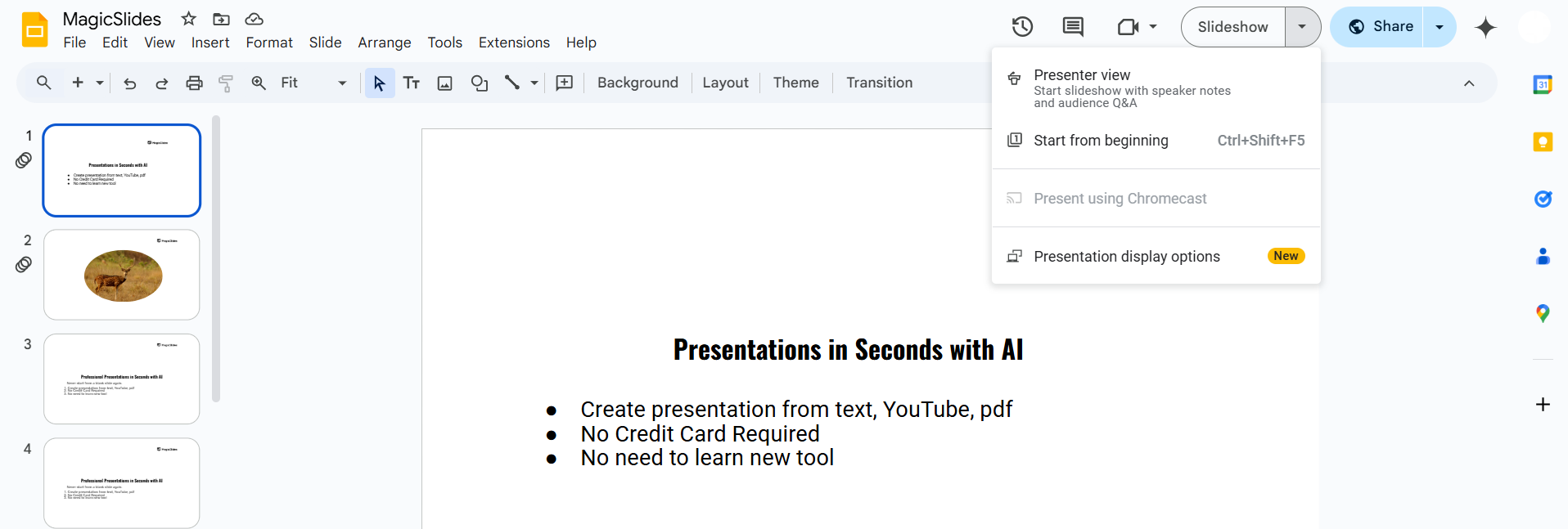Insert an image from toolbar
1568x529 pixels.
(445, 83)
